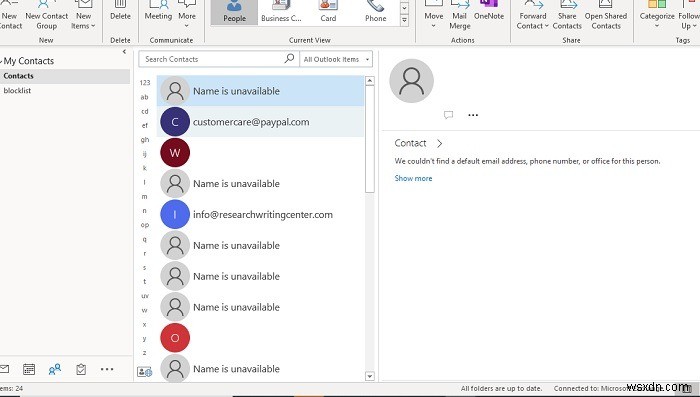The width and height of the screenshot is (700, 397).
Task: Select first Name is unavailable contact
Action: (260, 91)
